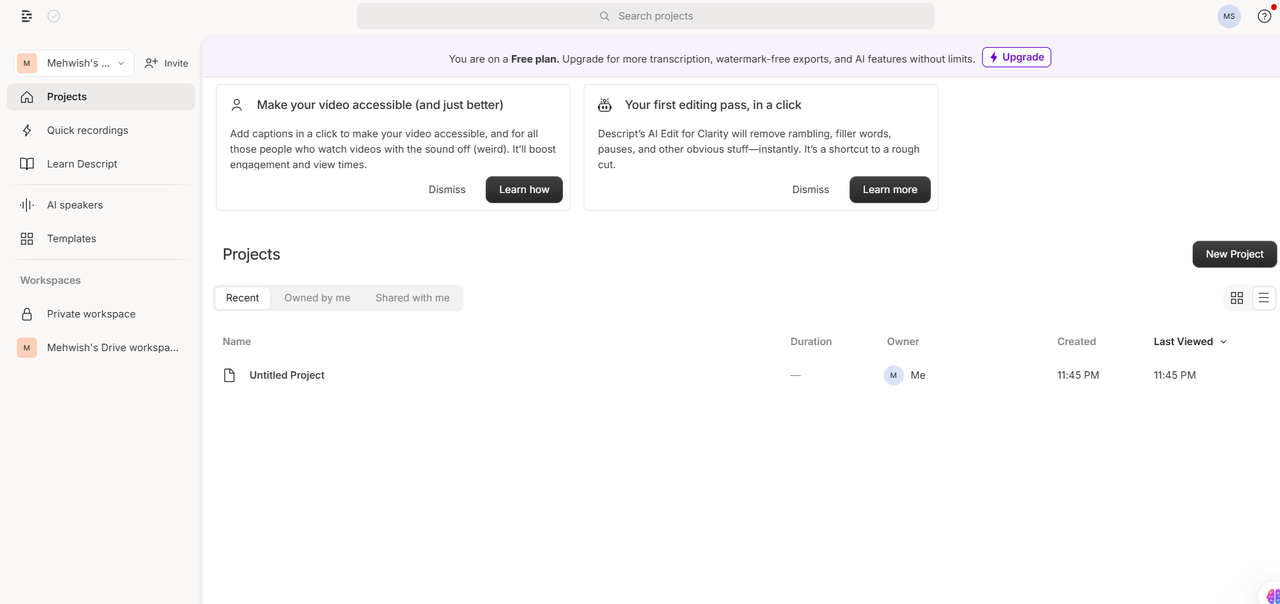Dismiss the accessibility captions card
1280x604 pixels.
point(447,190)
